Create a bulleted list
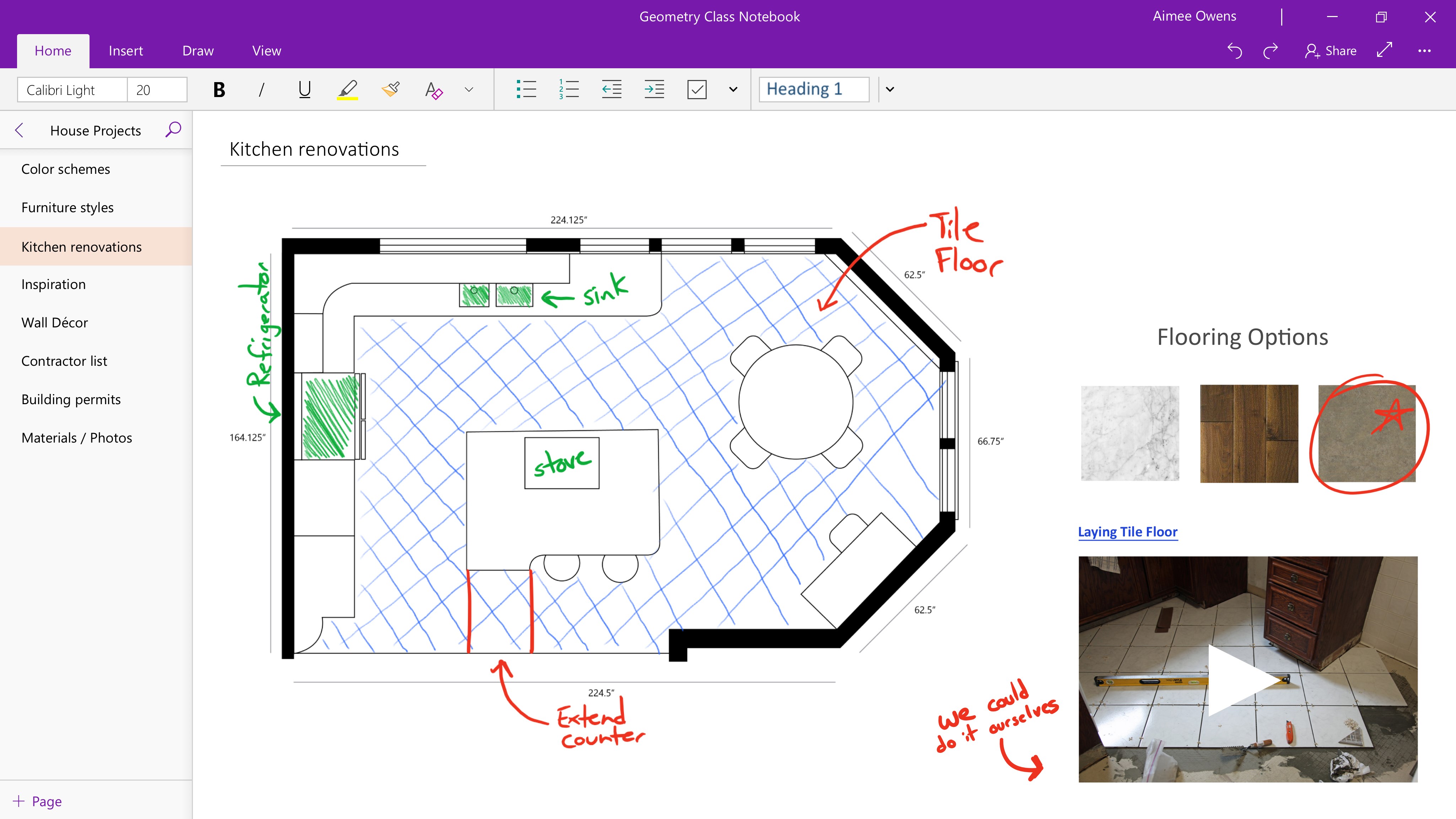The image size is (1456, 819). (526, 89)
